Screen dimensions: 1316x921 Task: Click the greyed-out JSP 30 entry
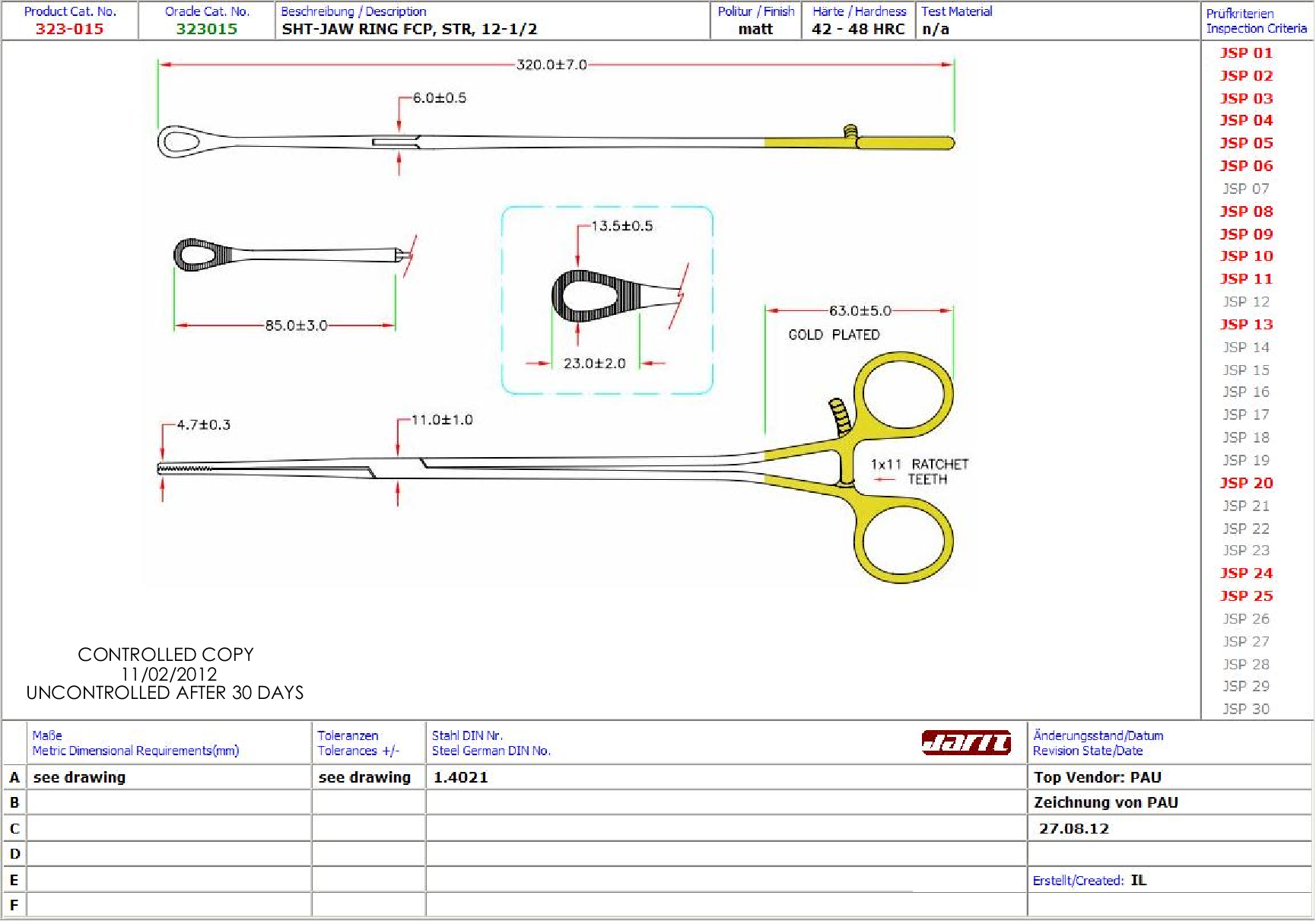coord(1245,709)
